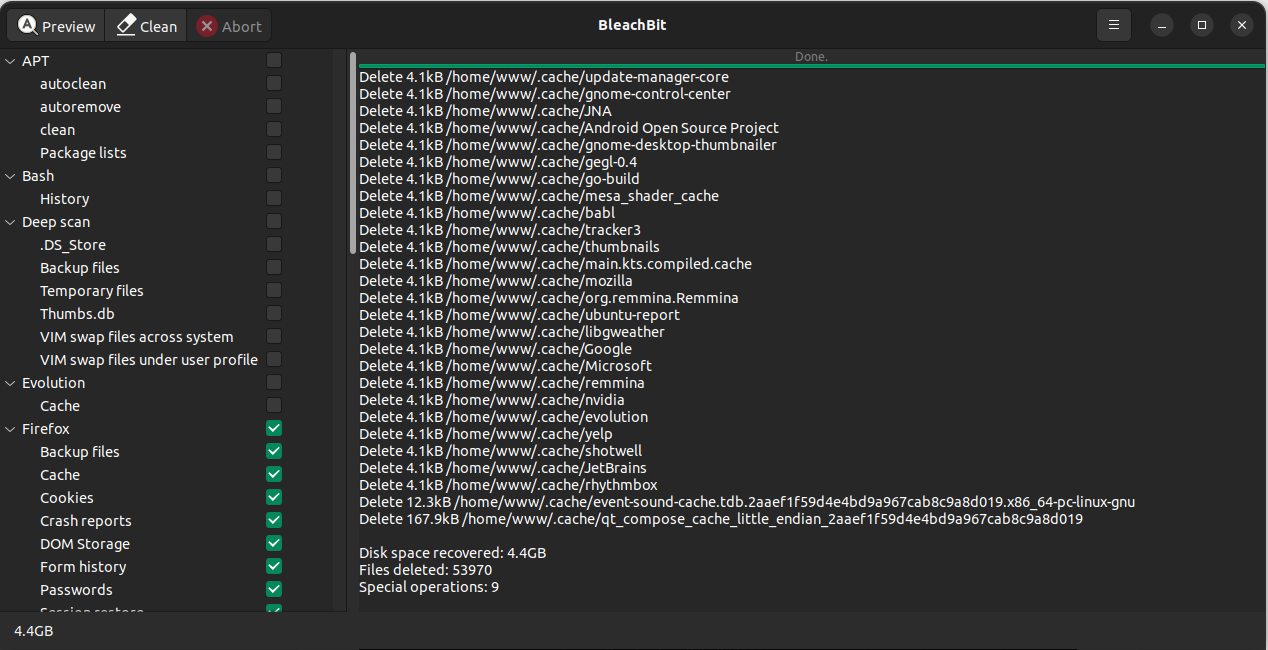Image resolution: width=1268 pixels, height=650 pixels.
Task: Click the 4.4GB status bar value
Action: [x=34, y=631]
